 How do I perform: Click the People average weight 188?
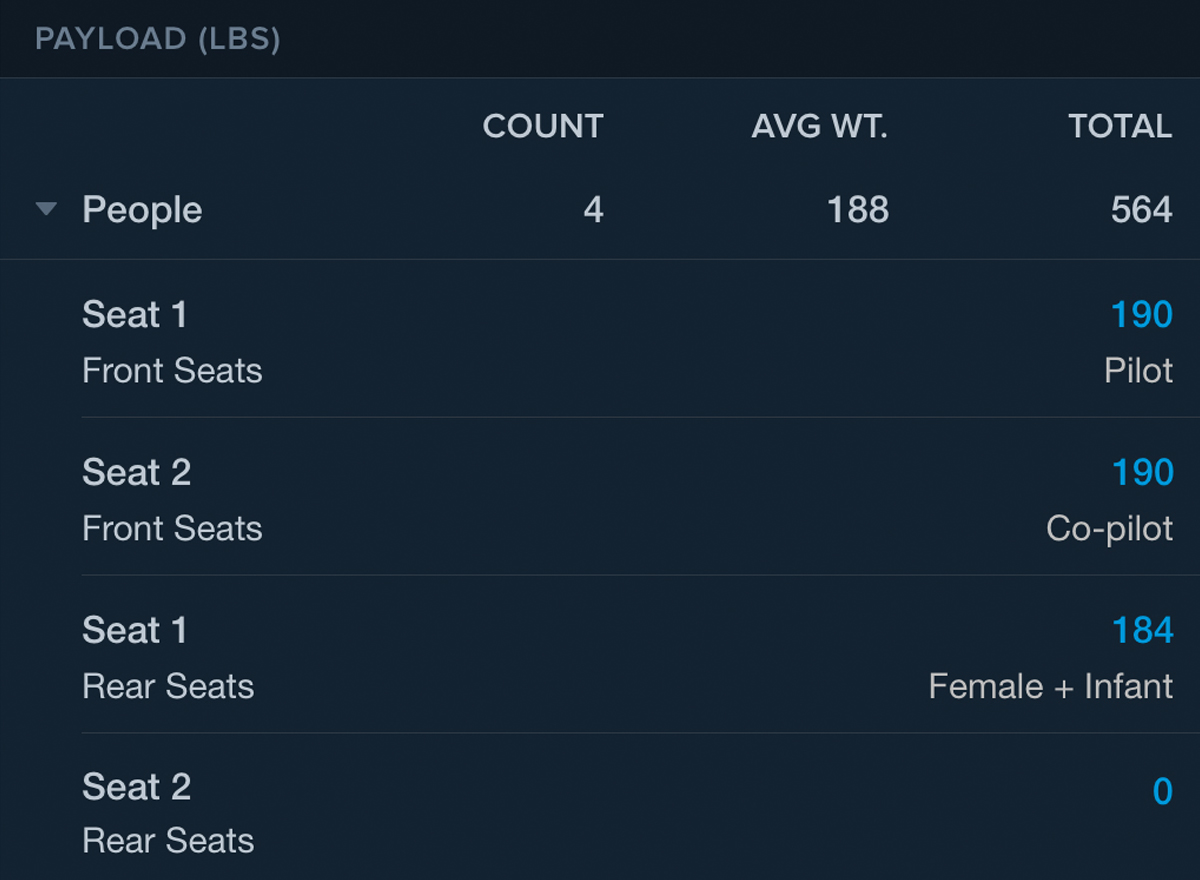click(858, 210)
